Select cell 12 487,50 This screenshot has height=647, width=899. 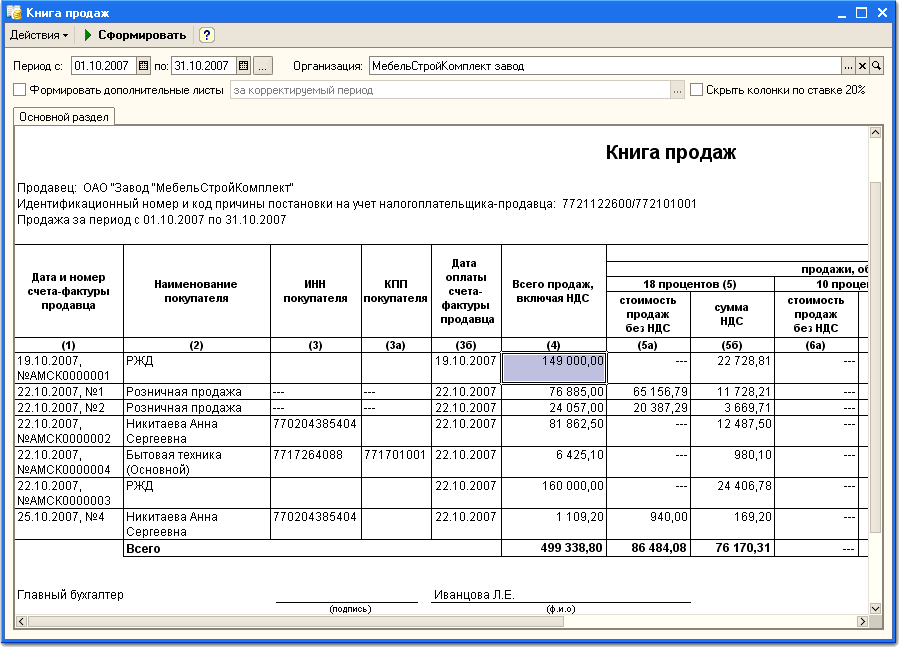click(733, 431)
